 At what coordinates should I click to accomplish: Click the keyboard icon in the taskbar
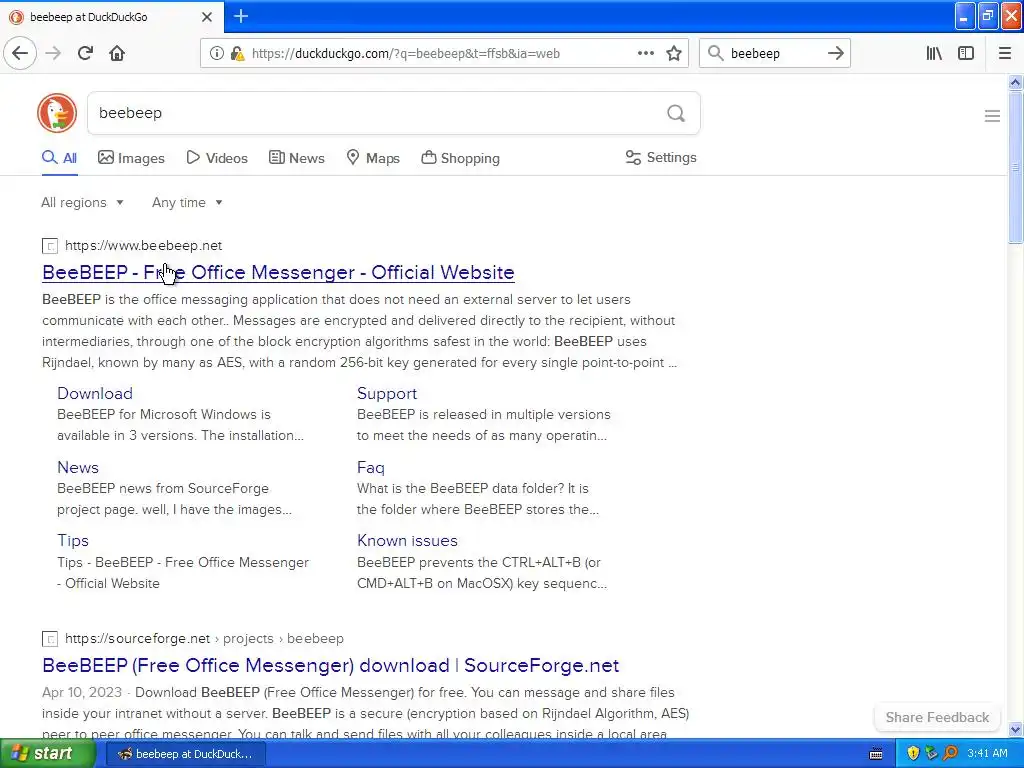(x=876, y=754)
